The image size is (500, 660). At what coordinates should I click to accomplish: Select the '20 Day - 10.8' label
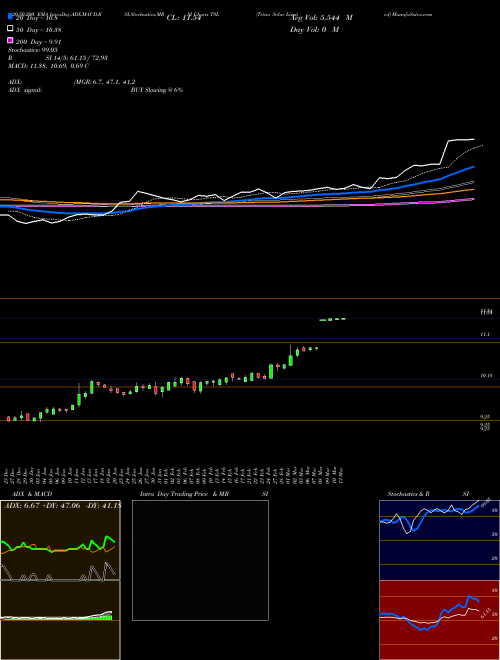36,18
